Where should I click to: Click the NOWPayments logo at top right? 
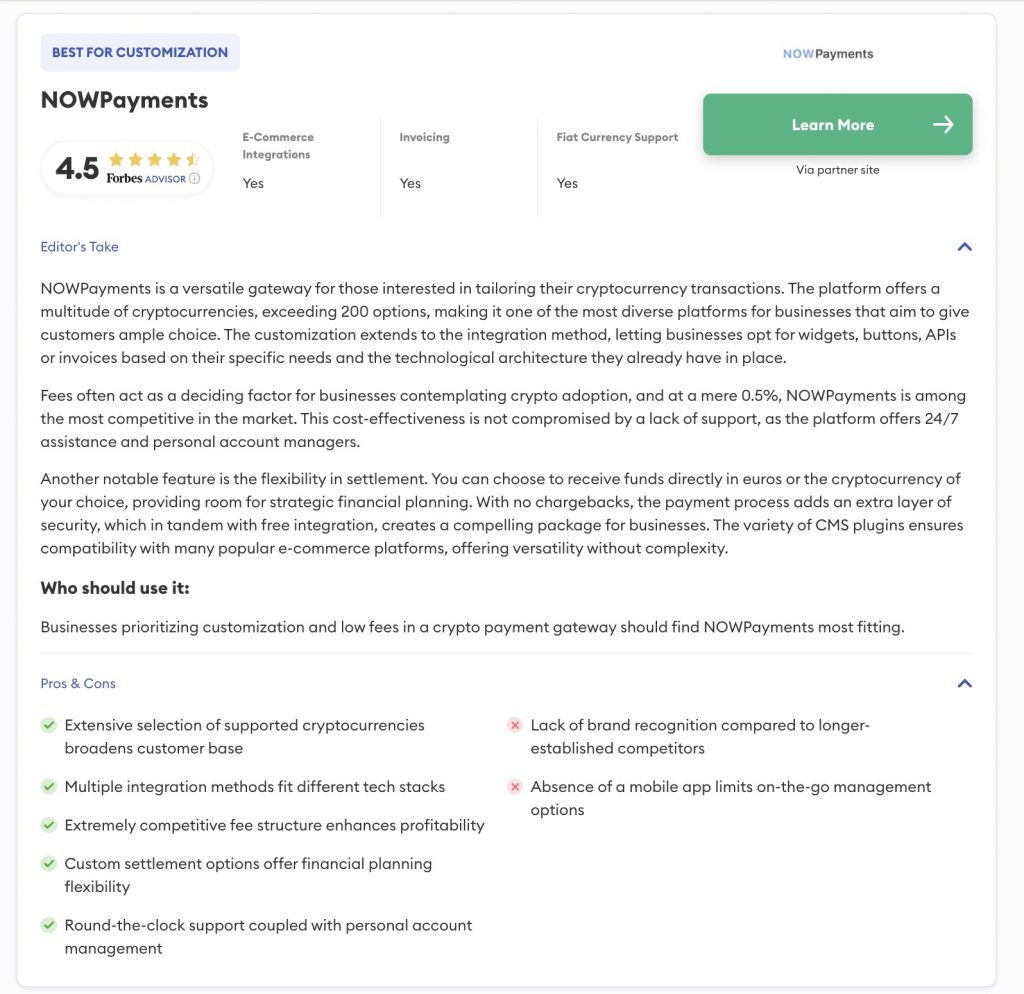(x=827, y=54)
